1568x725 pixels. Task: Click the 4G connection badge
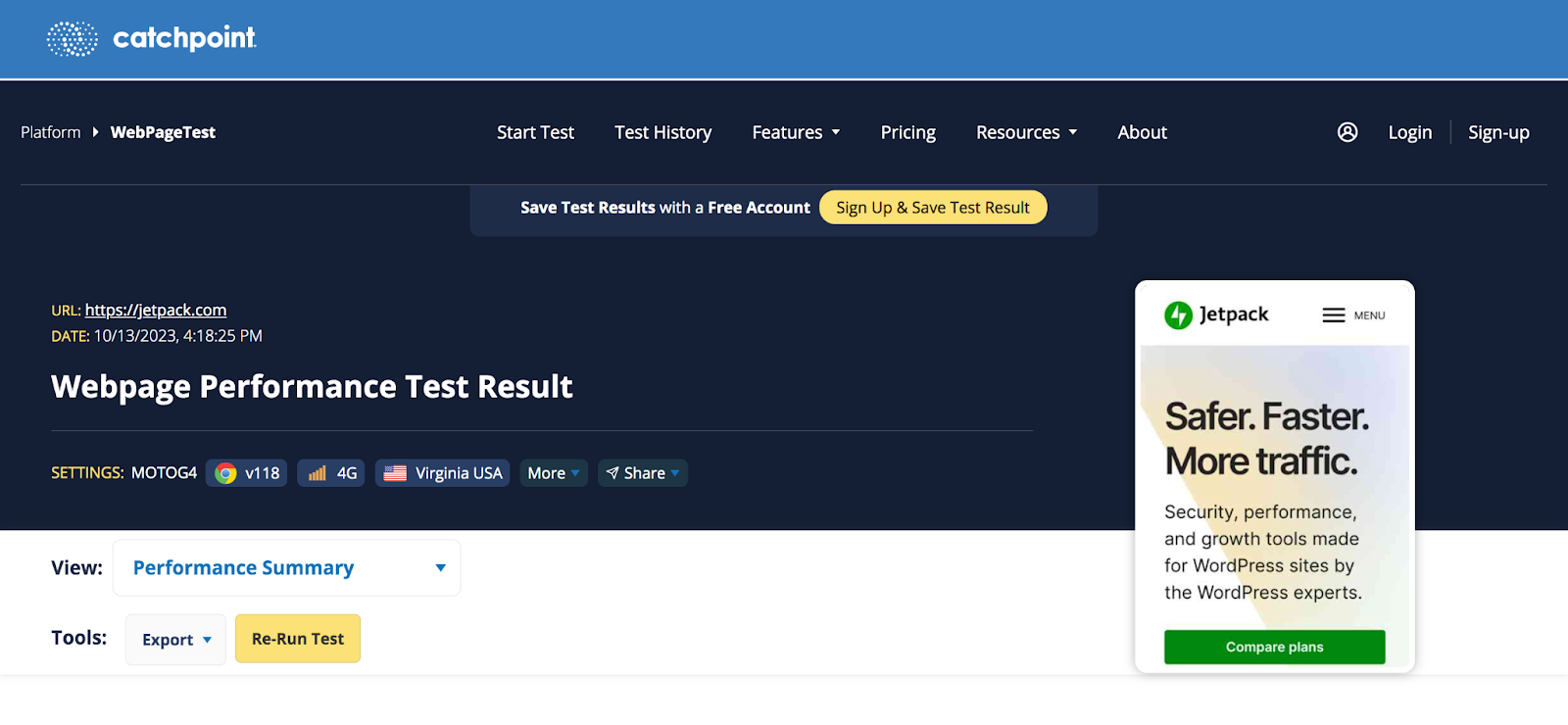pos(332,473)
